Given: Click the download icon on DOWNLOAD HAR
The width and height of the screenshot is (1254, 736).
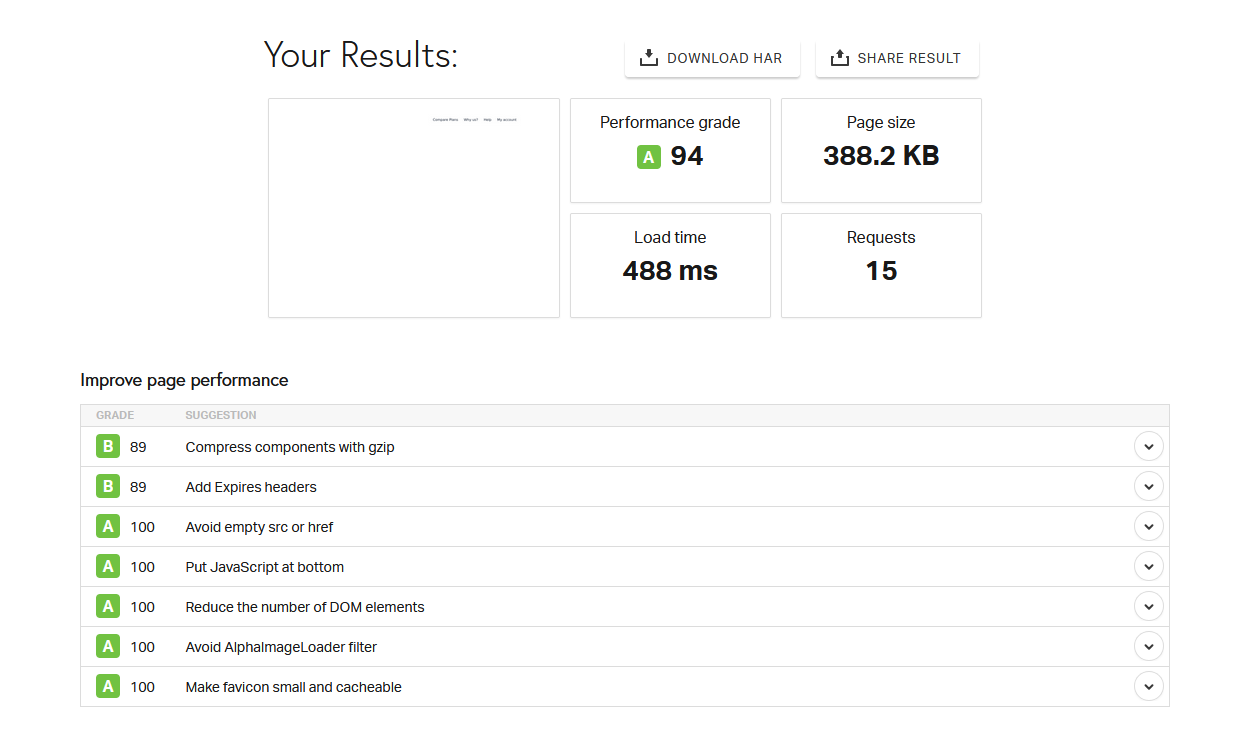Looking at the screenshot, I should point(649,57).
